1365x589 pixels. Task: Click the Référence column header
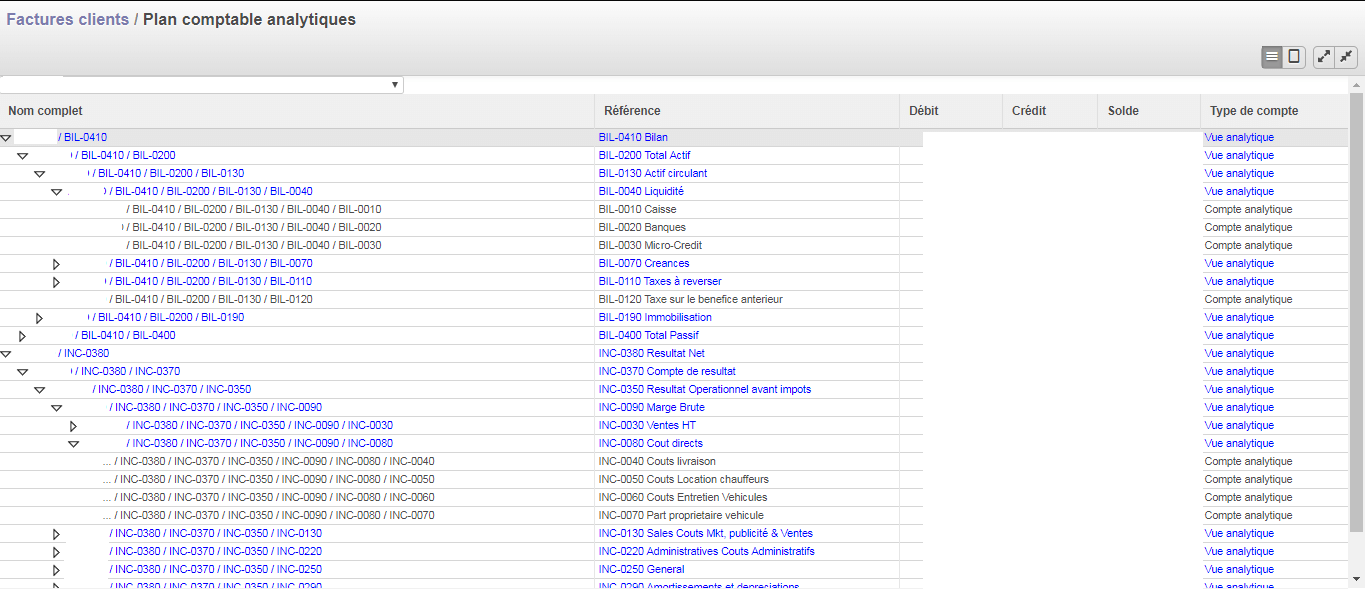tap(632, 111)
